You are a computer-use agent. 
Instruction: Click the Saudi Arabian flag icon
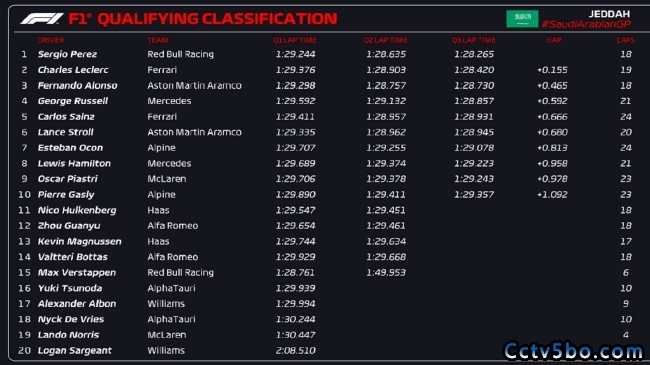522,19
